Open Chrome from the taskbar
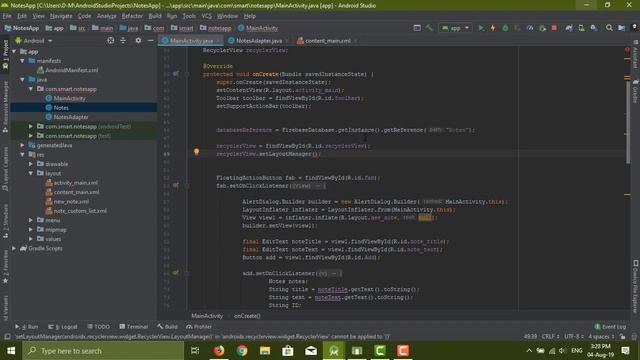The width and height of the screenshot is (640, 360). pos(242,351)
